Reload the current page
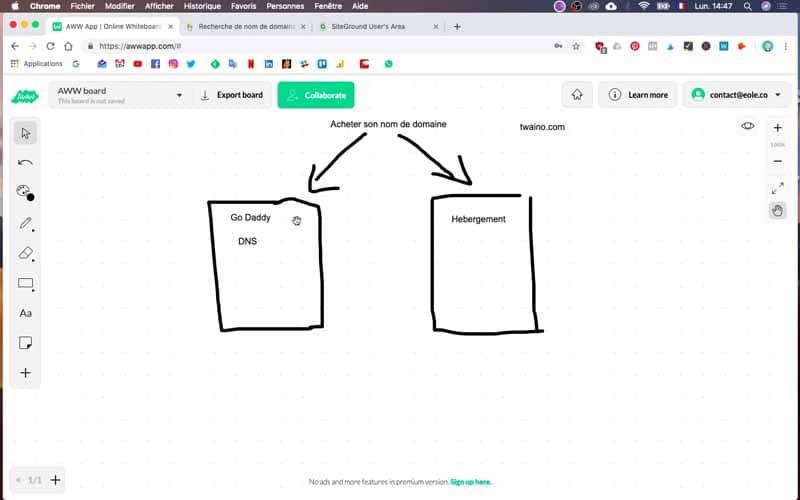This screenshot has height=500, width=800. 51,46
